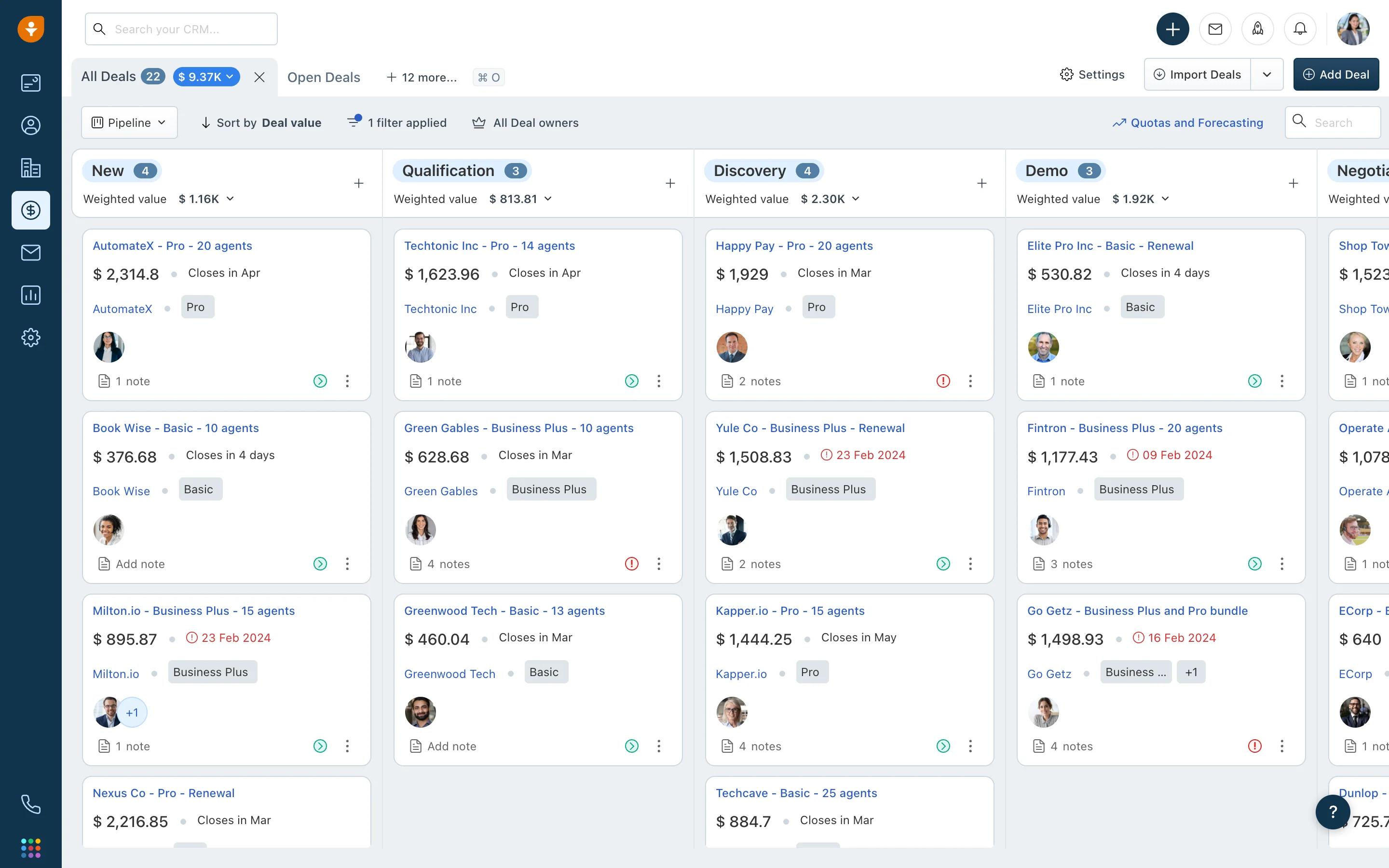Open user profile avatar menu
Image resolution: width=1389 pixels, height=868 pixels.
tap(1353, 29)
